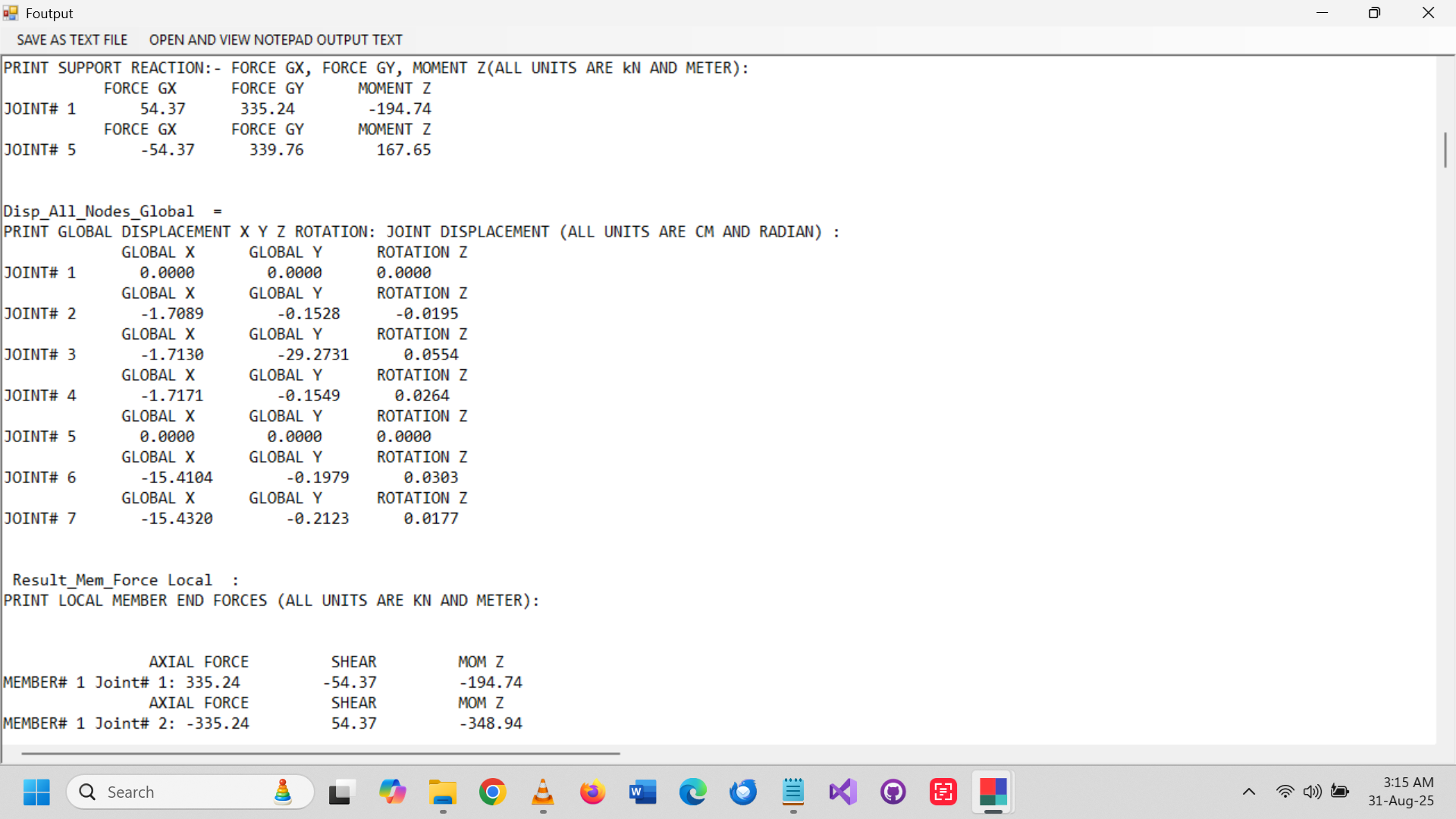The width and height of the screenshot is (1456, 819).
Task: Open the volume control slider
Action: pos(1313,792)
